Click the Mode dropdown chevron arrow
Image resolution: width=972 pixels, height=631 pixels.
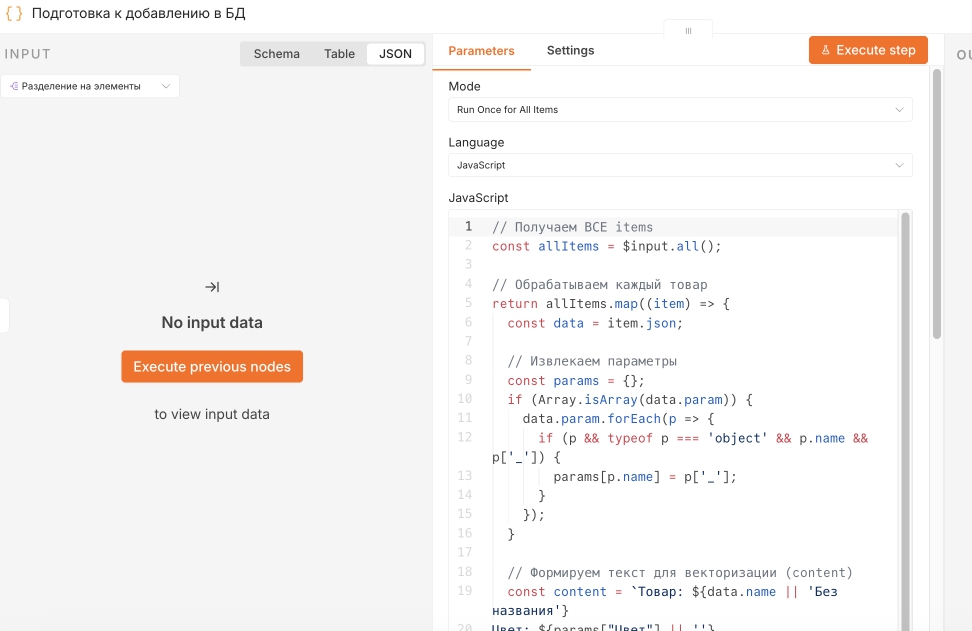[x=899, y=110]
